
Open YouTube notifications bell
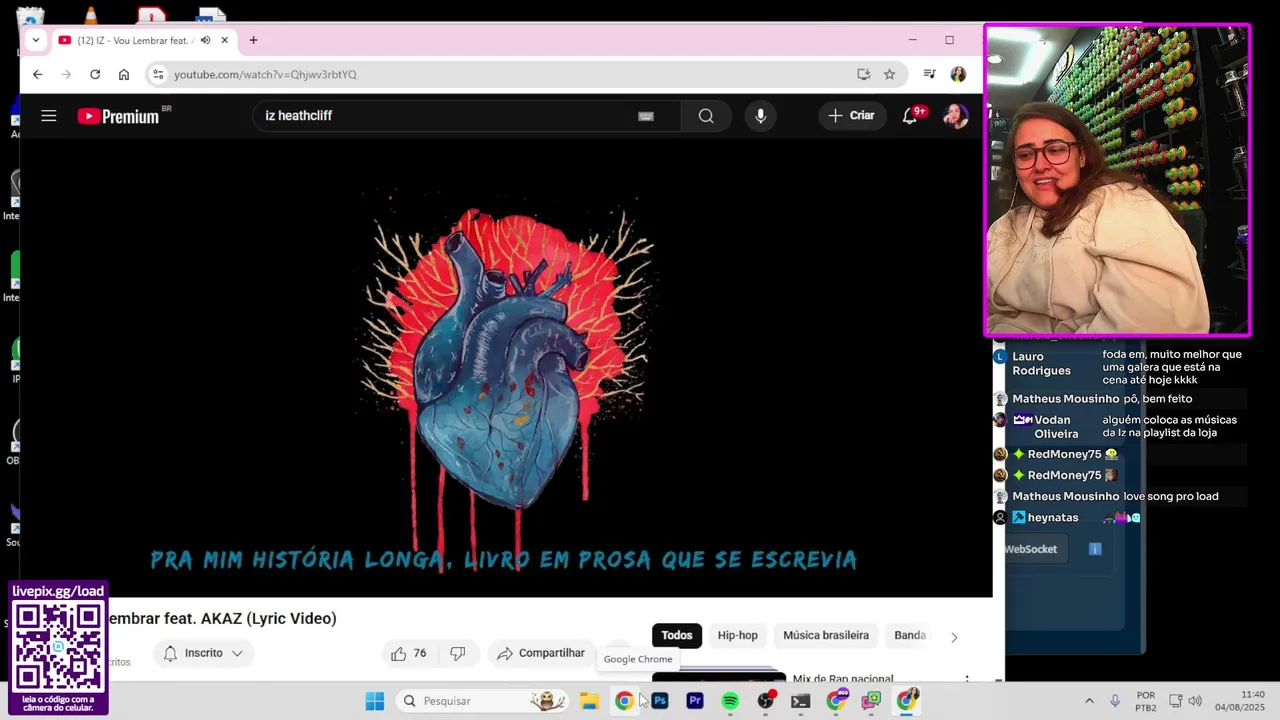tap(910, 116)
